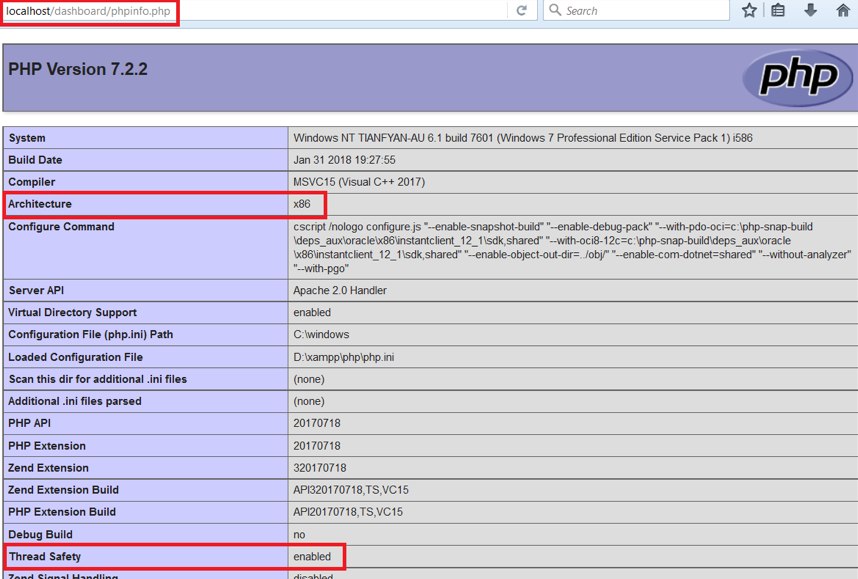Image resolution: width=858 pixels, height=579 pixels.
Task: Select 'D:\xampp\php\php.ini' value
Action: [344, 357]
